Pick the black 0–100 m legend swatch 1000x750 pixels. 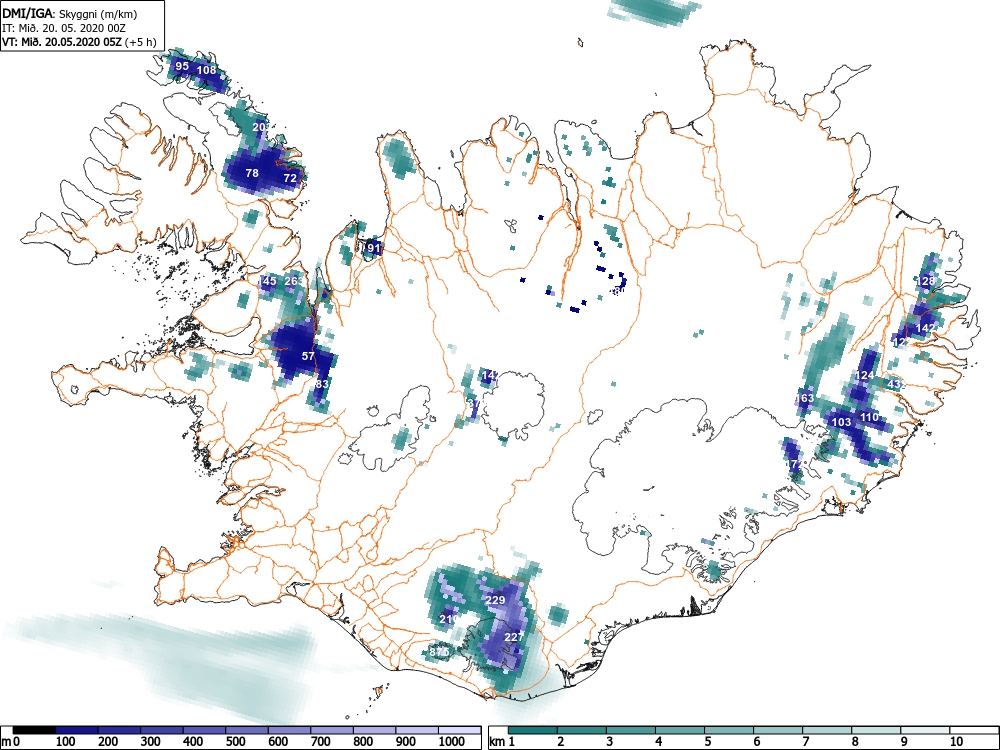point(34,730)
